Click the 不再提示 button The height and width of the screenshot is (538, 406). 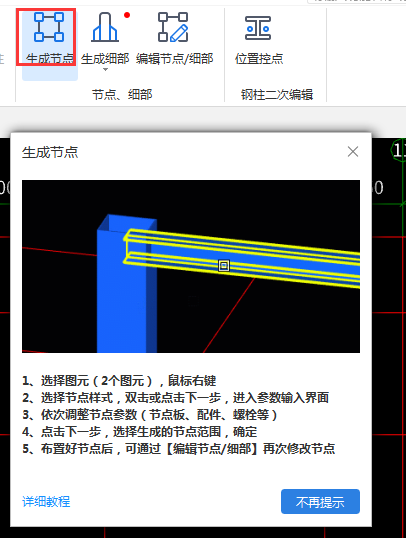320,502
